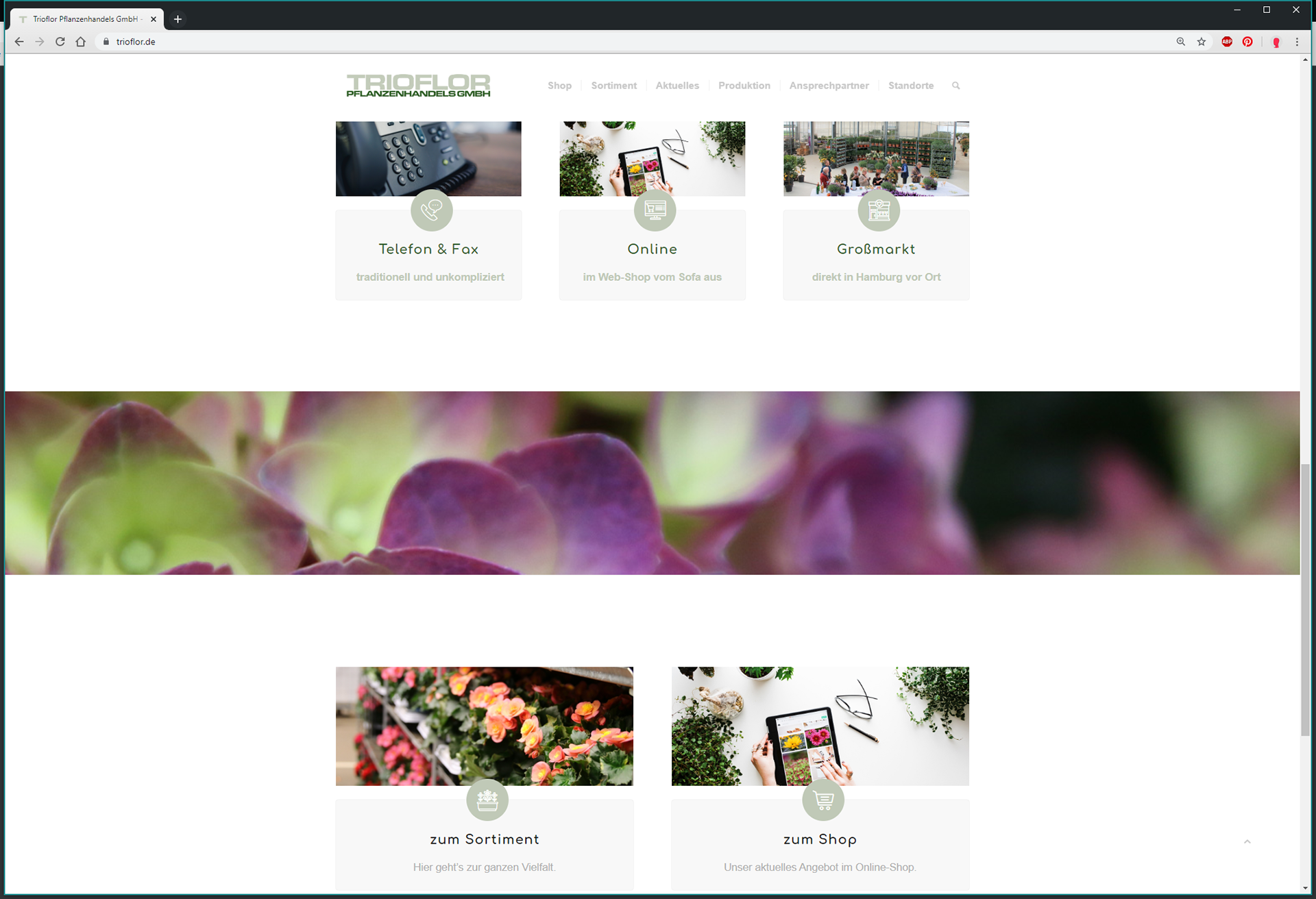1316x899 pixels.
Task: View site security lock info
Action: coord(106,42)
